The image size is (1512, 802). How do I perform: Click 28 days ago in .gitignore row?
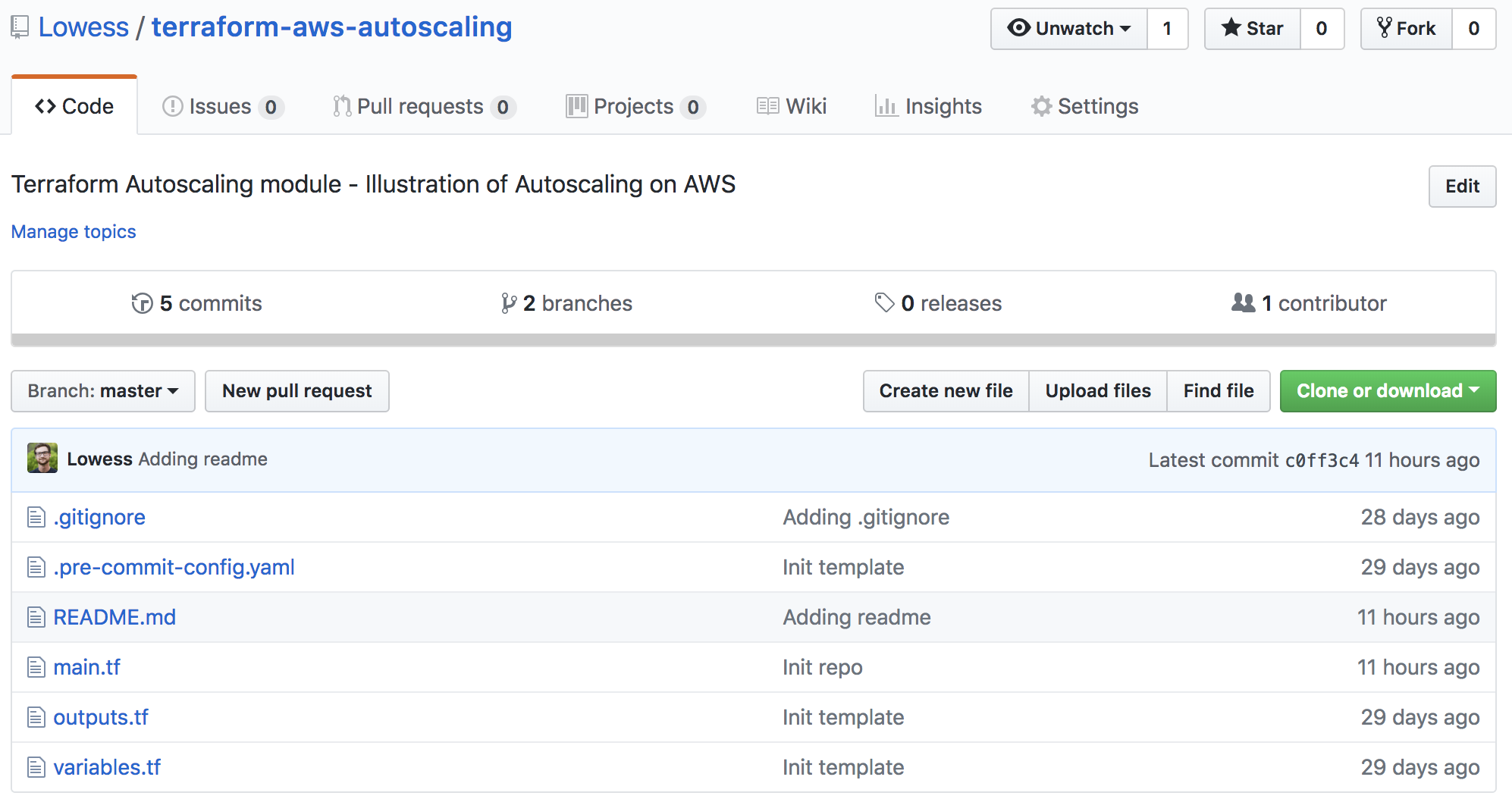[x=1420, y=517]
